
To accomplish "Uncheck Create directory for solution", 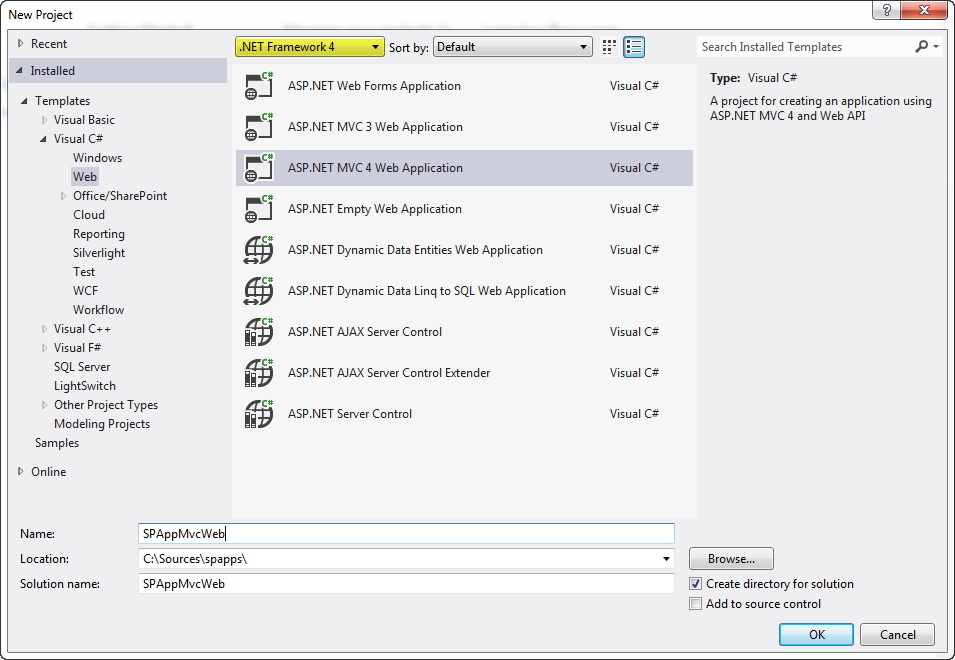I will pos(696,584).
